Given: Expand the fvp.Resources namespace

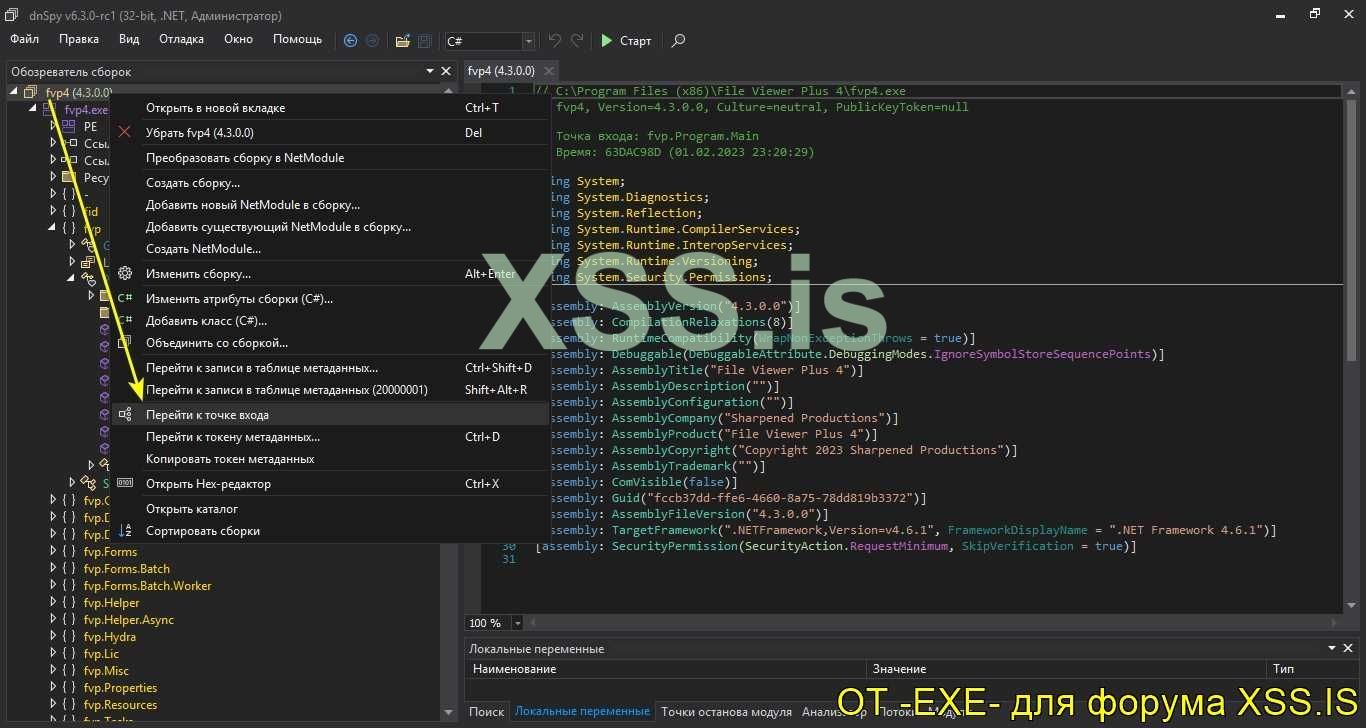Looking at the screenshot, I should [53, 705].
